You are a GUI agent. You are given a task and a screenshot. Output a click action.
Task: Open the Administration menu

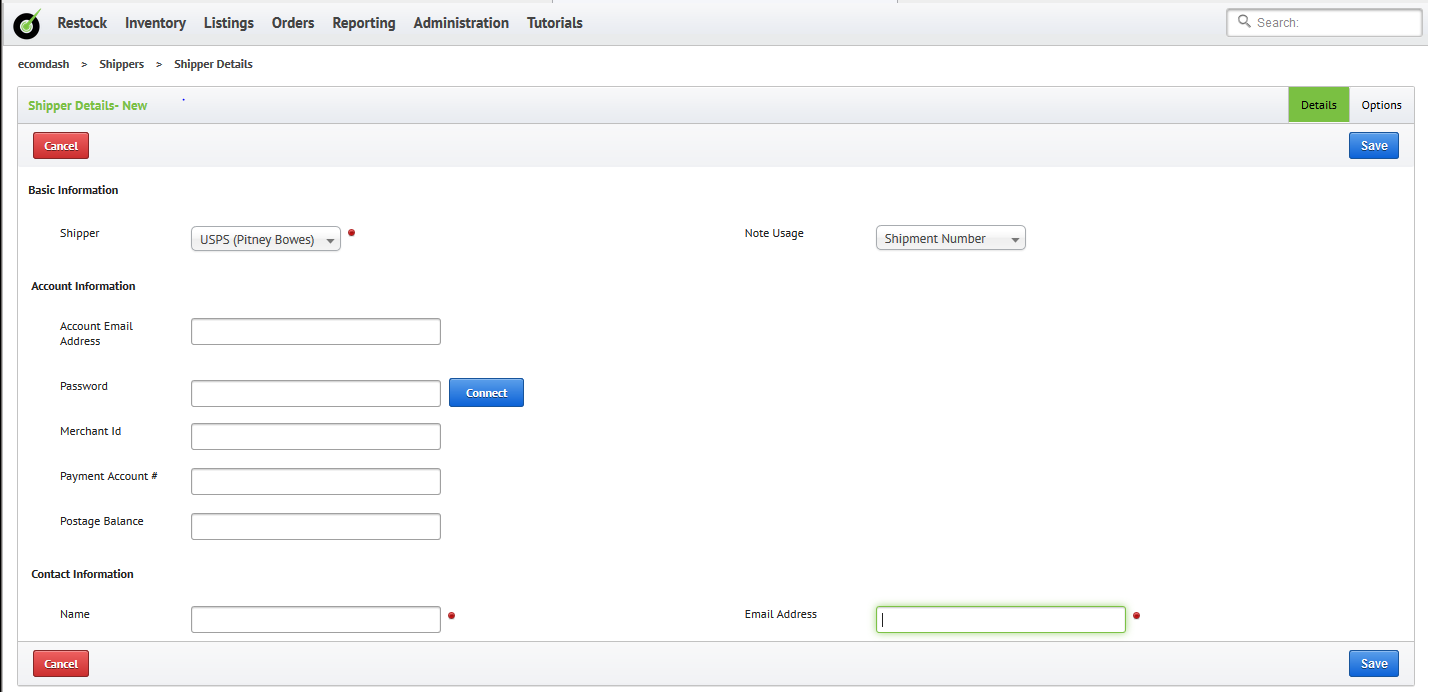[461, 23]
